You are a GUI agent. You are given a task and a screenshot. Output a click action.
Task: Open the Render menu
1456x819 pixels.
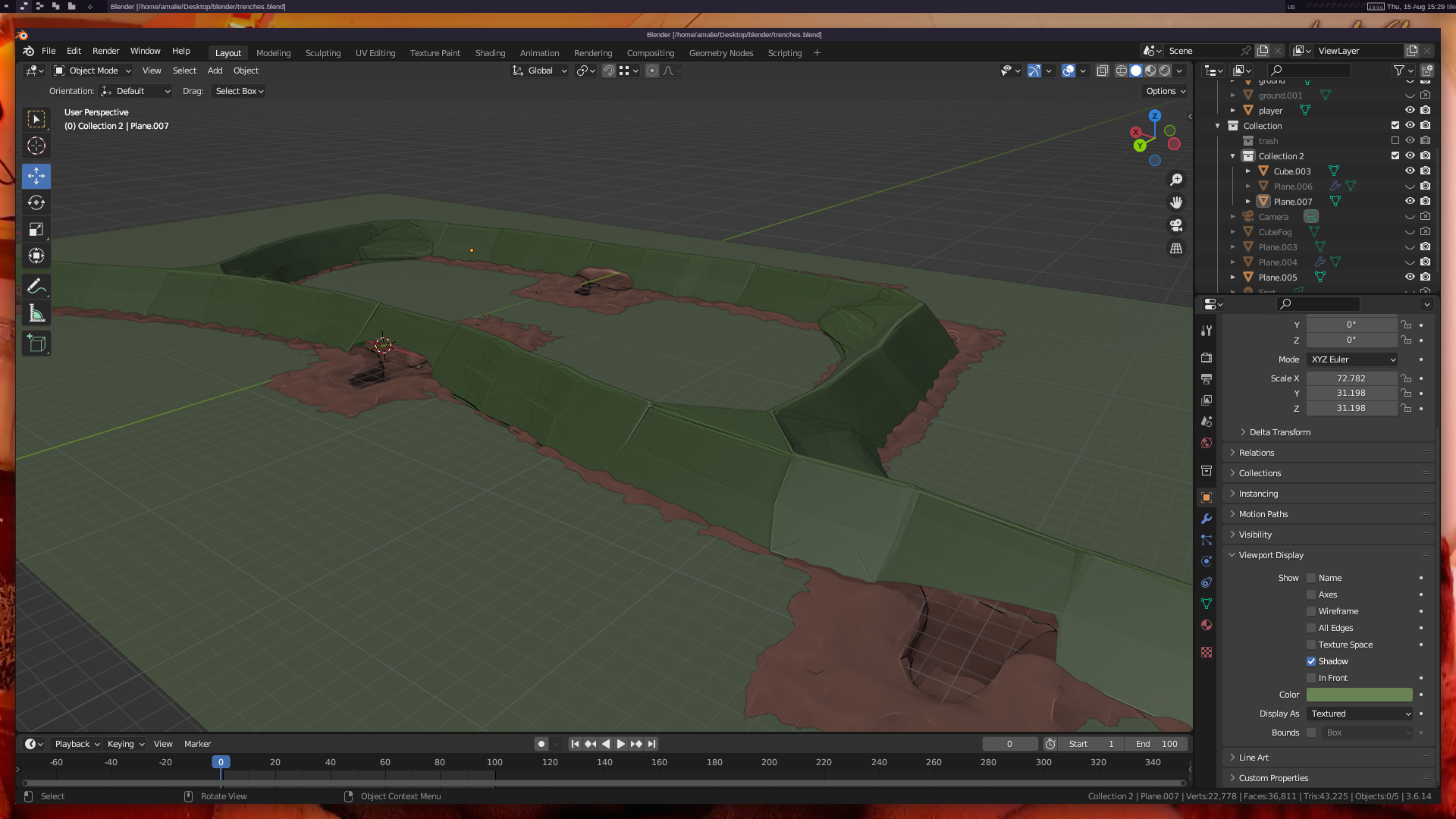click(x=105, y=51)
